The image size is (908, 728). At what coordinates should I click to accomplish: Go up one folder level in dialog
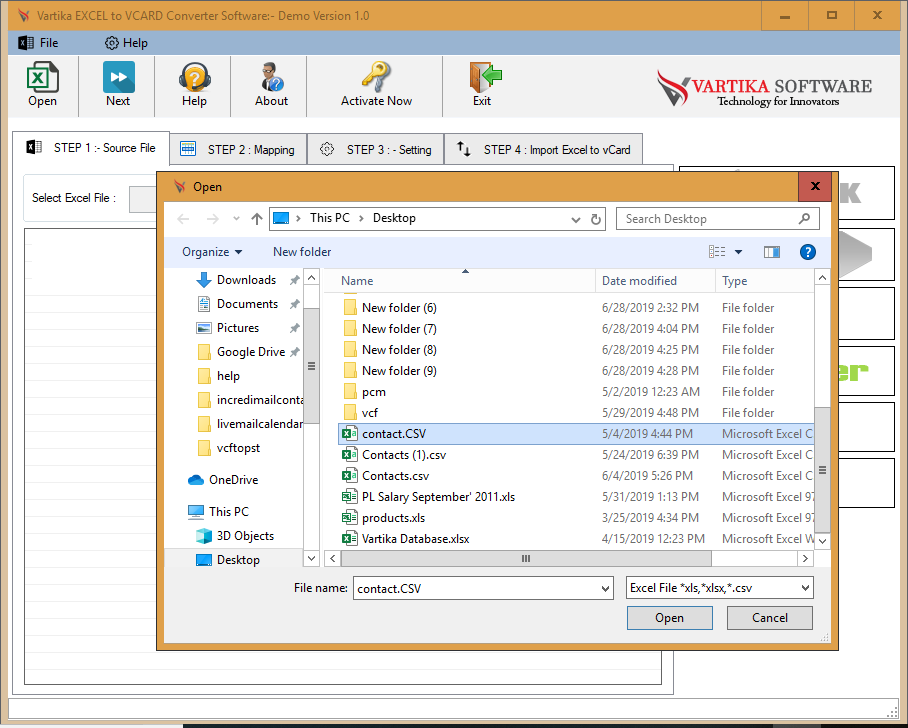257,219
